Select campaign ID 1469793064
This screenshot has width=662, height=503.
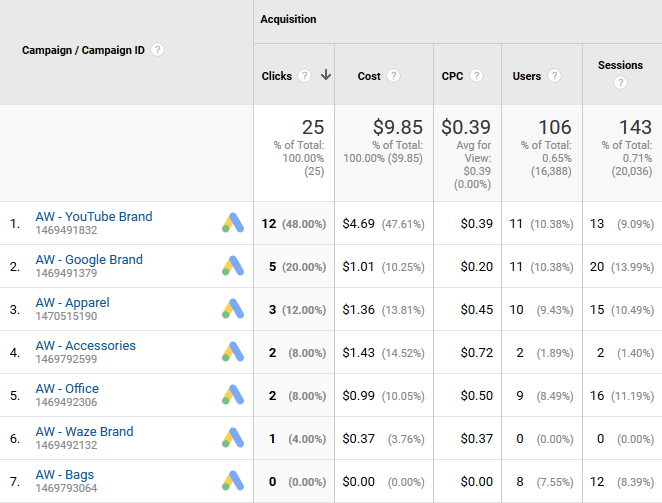(x=66, y=489)
